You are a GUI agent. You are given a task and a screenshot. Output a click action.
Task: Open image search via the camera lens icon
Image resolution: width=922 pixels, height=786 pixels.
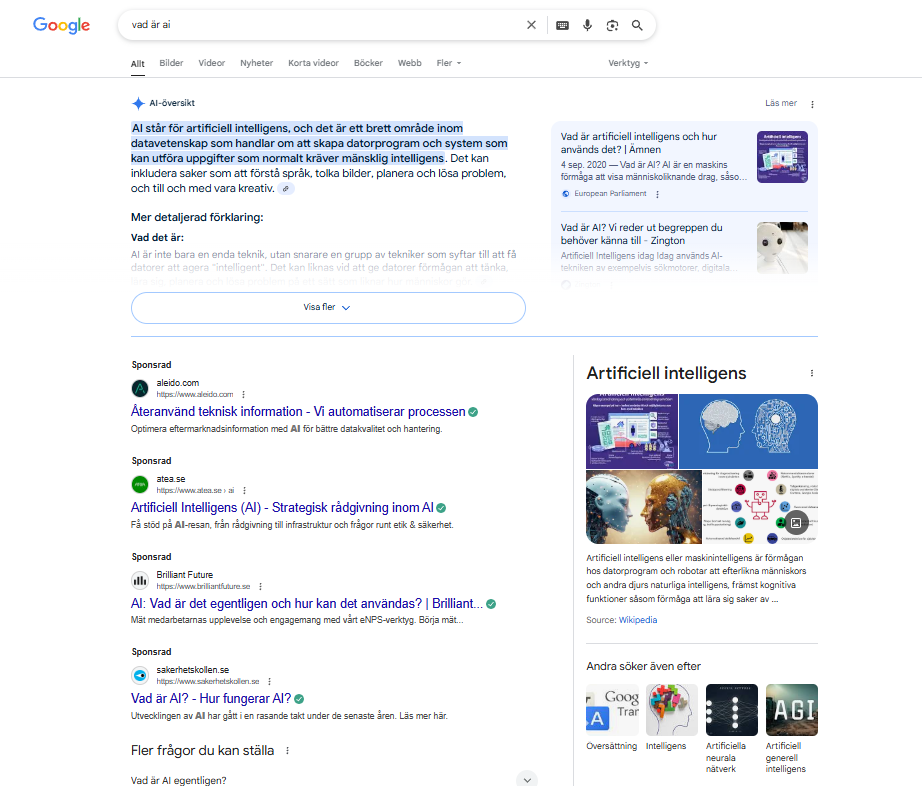pyautogui.click(x=612, y=25)
